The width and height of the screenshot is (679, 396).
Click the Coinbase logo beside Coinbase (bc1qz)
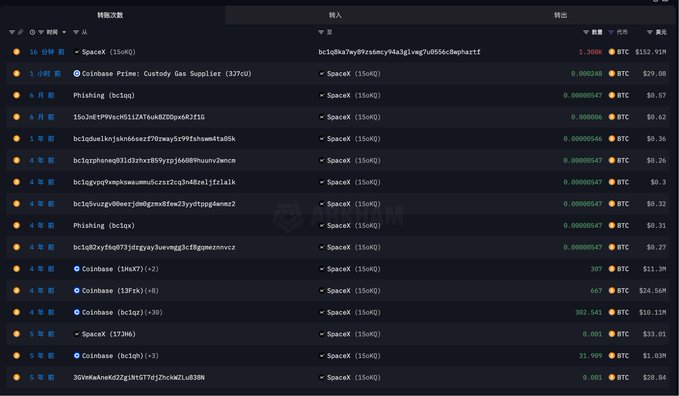[x=77, y=312]
